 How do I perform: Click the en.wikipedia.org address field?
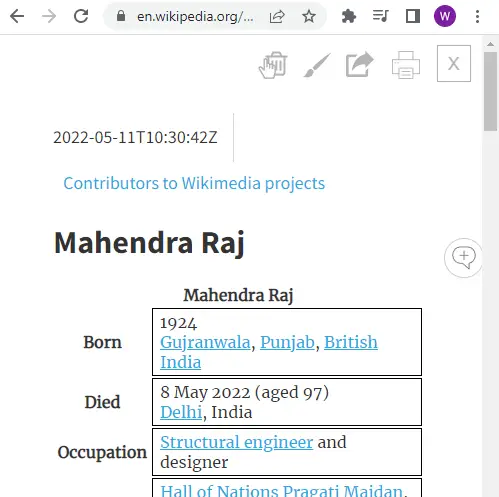pos(195,16)
